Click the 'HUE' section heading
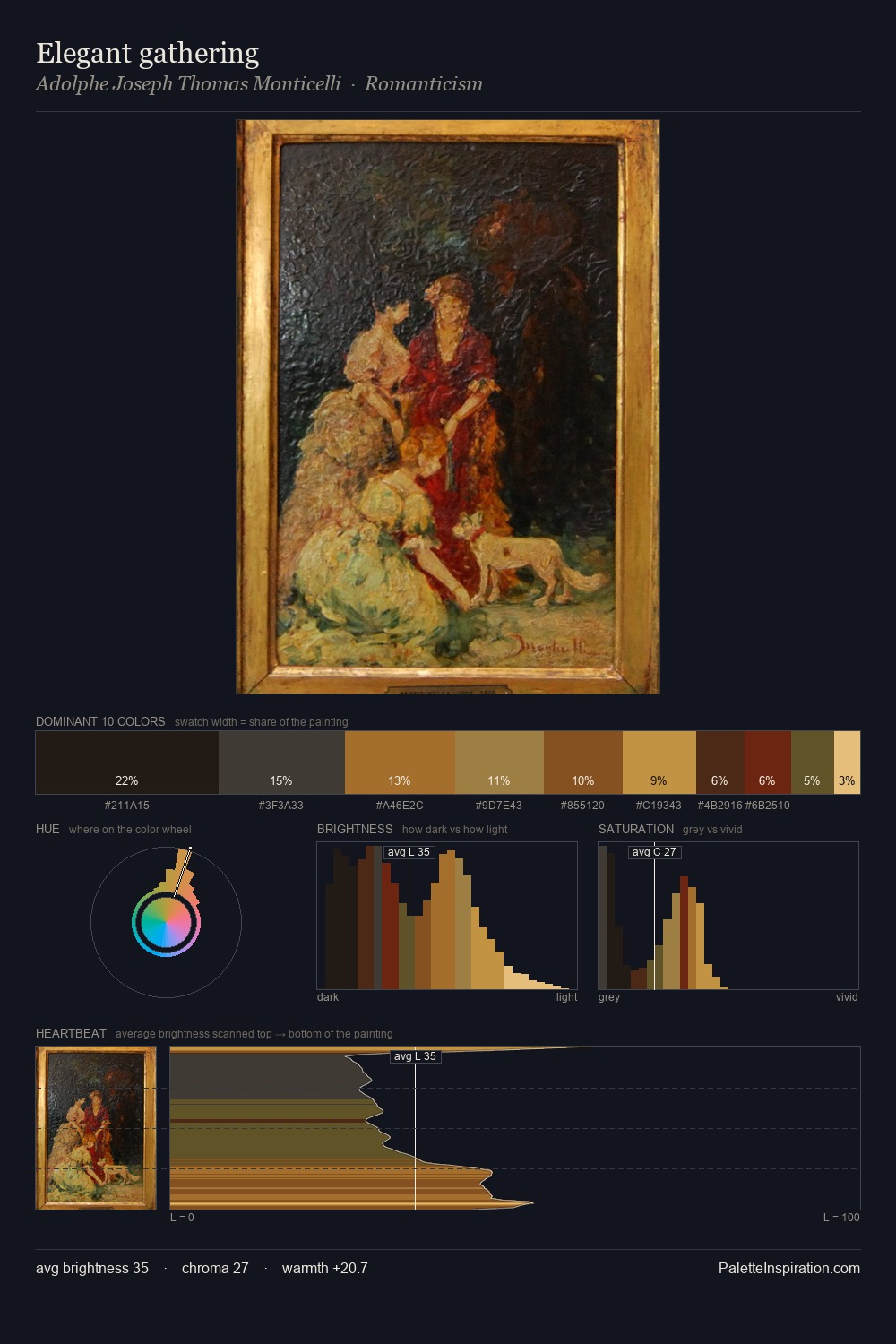Screen dimensions: 896x1344 point(47,829)
